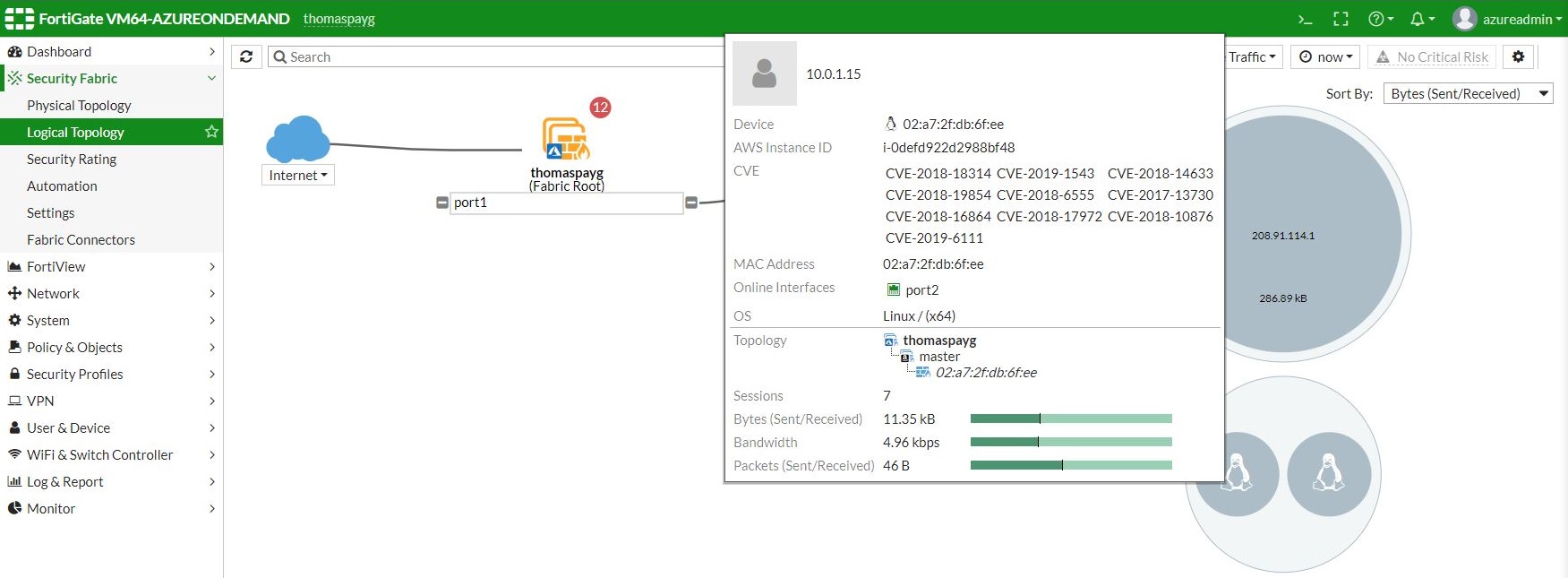
Task: Click the System gear icon in sidebar
Action: click(x=14, y=320)
